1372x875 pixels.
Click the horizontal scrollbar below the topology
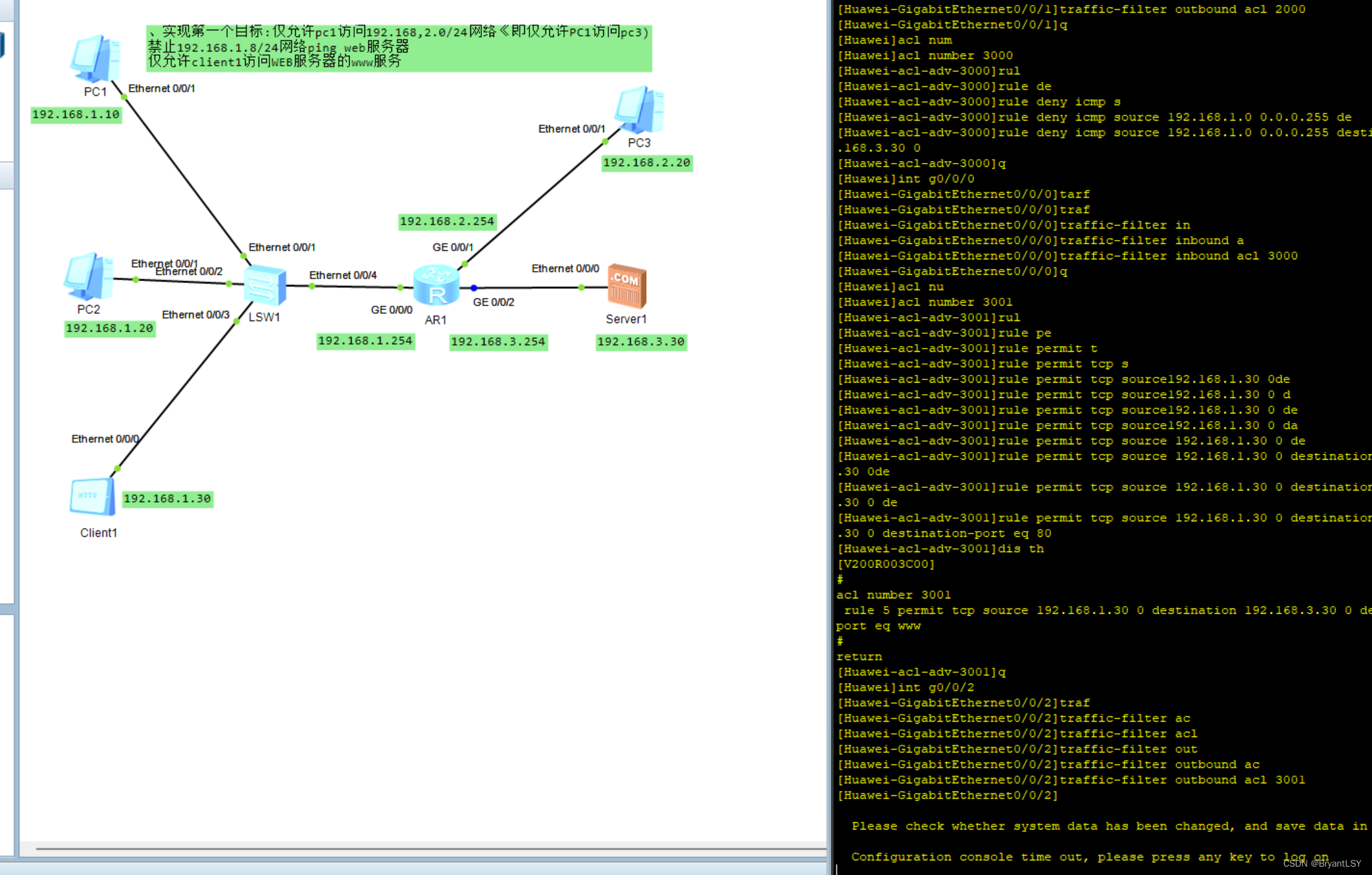click(430, 849)
